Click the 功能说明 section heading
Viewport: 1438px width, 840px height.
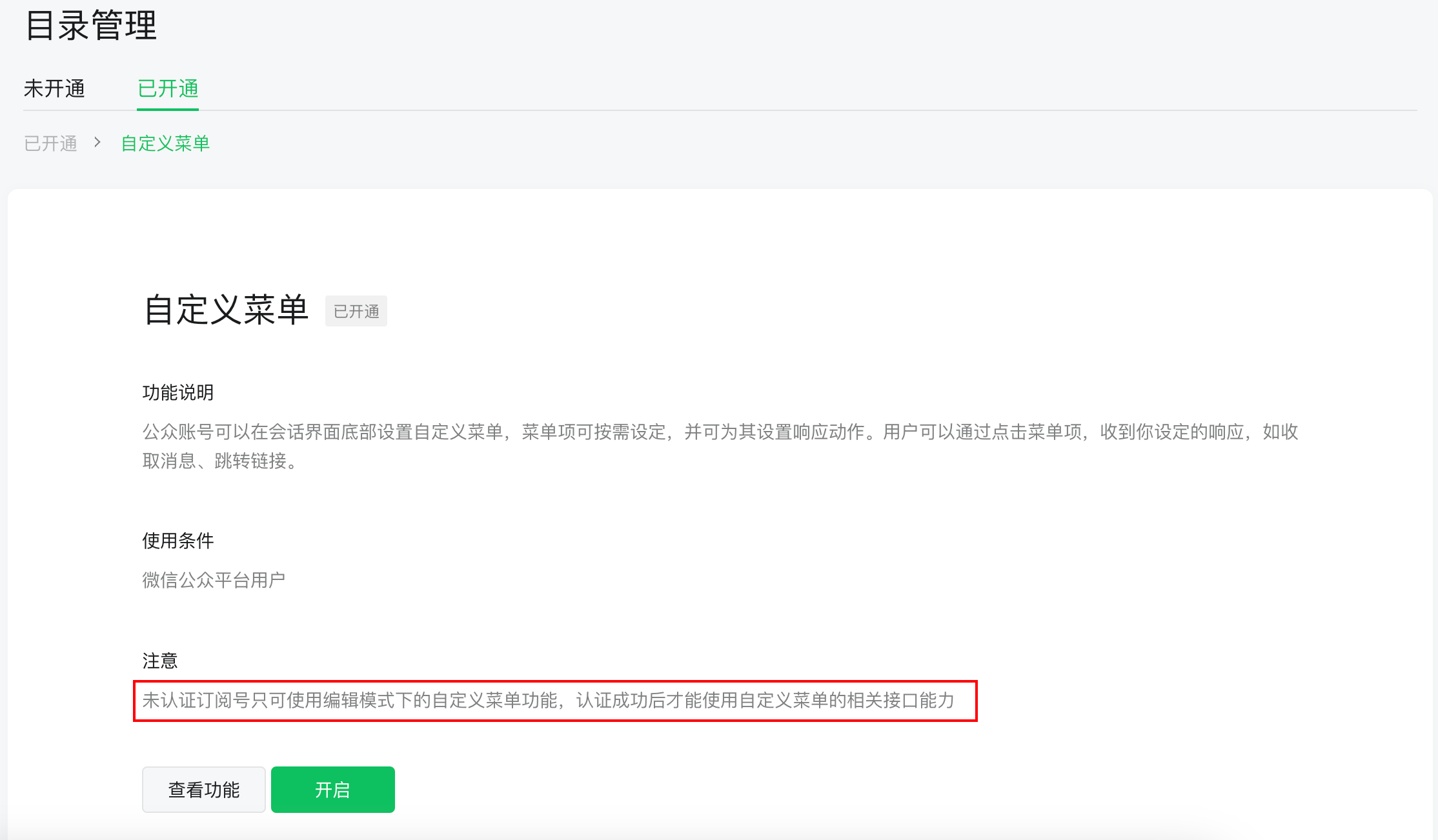[x=177, y=392]
